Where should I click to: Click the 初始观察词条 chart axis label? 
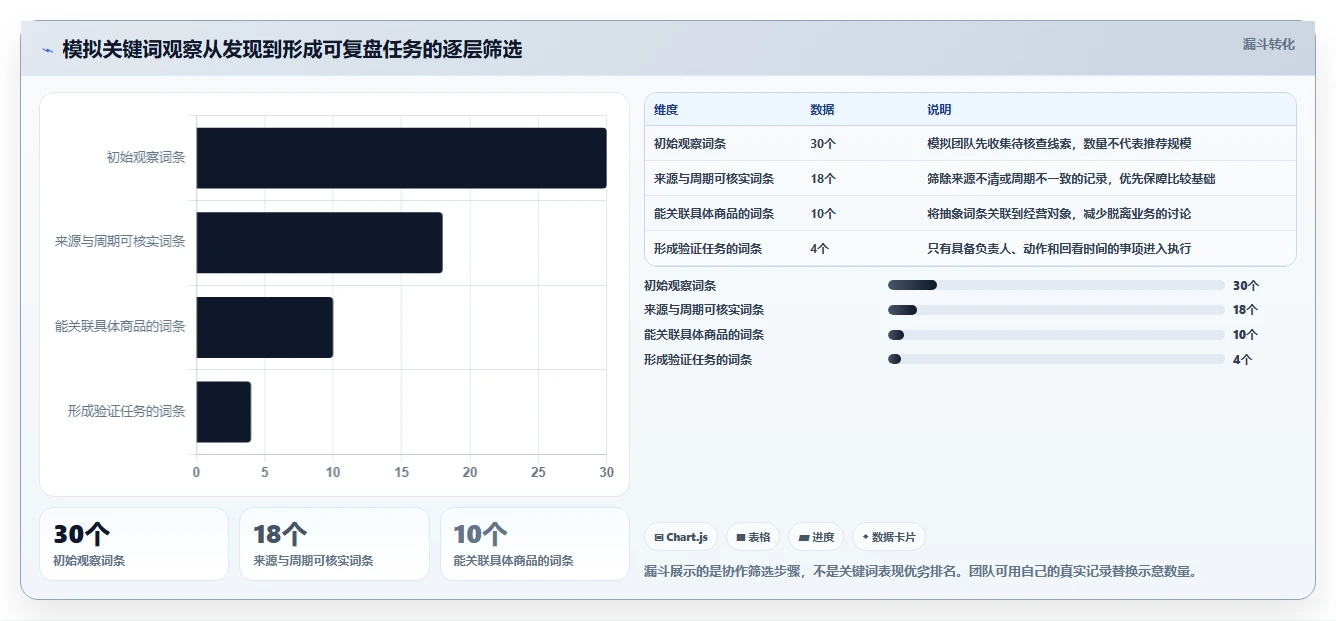146,157
